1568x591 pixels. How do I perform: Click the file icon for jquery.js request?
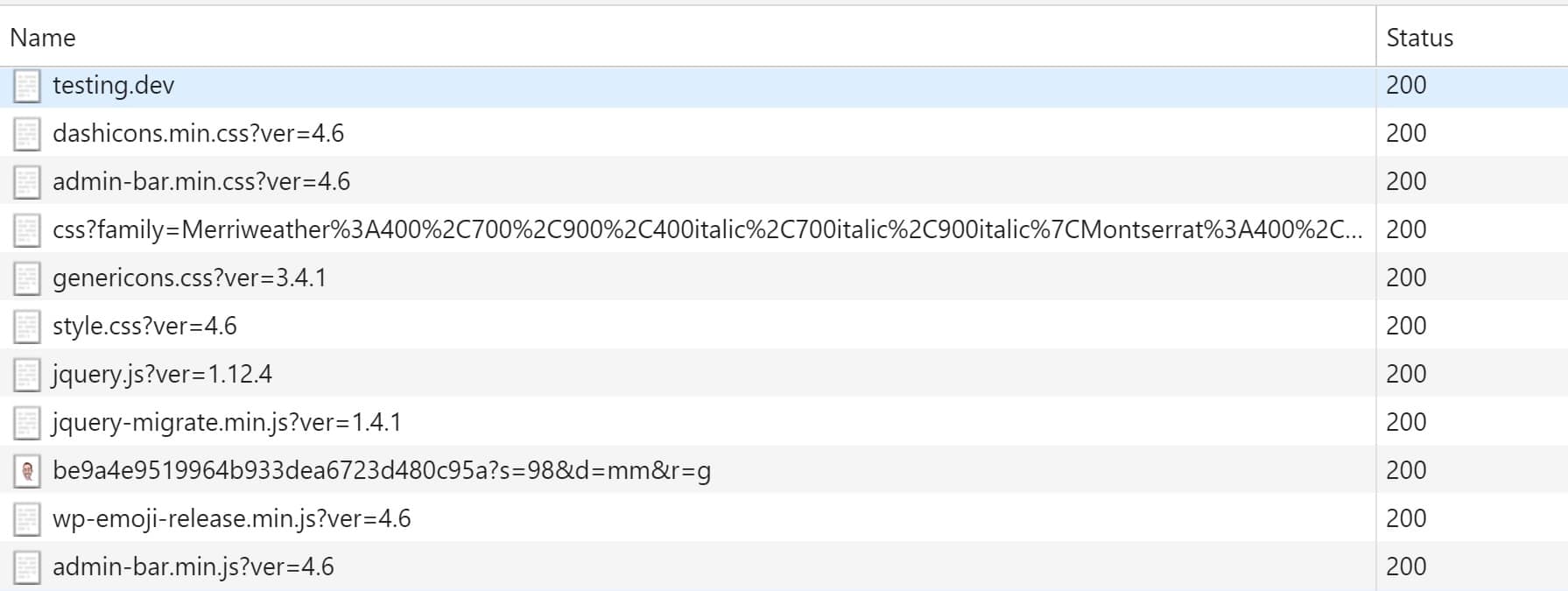26,373
